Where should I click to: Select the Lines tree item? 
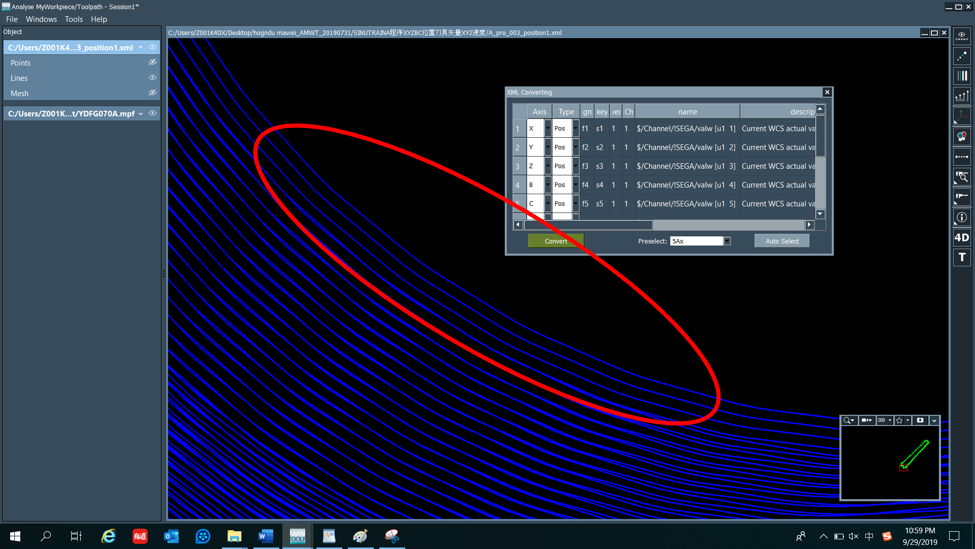click(19, 78)
